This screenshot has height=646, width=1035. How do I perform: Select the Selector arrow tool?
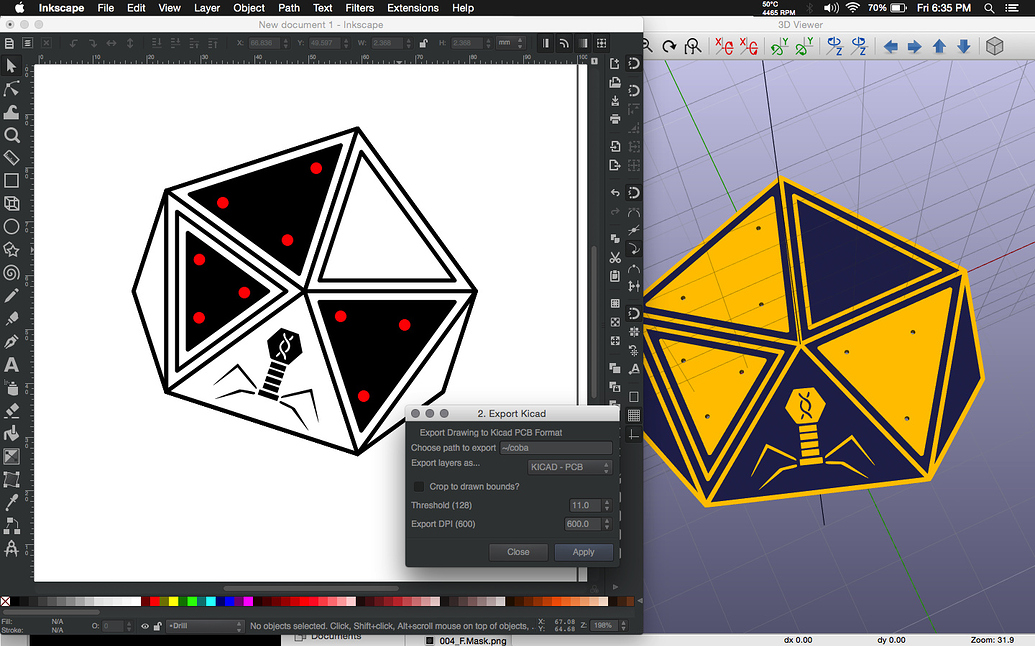pyautogui.click(x=11, y=66)
